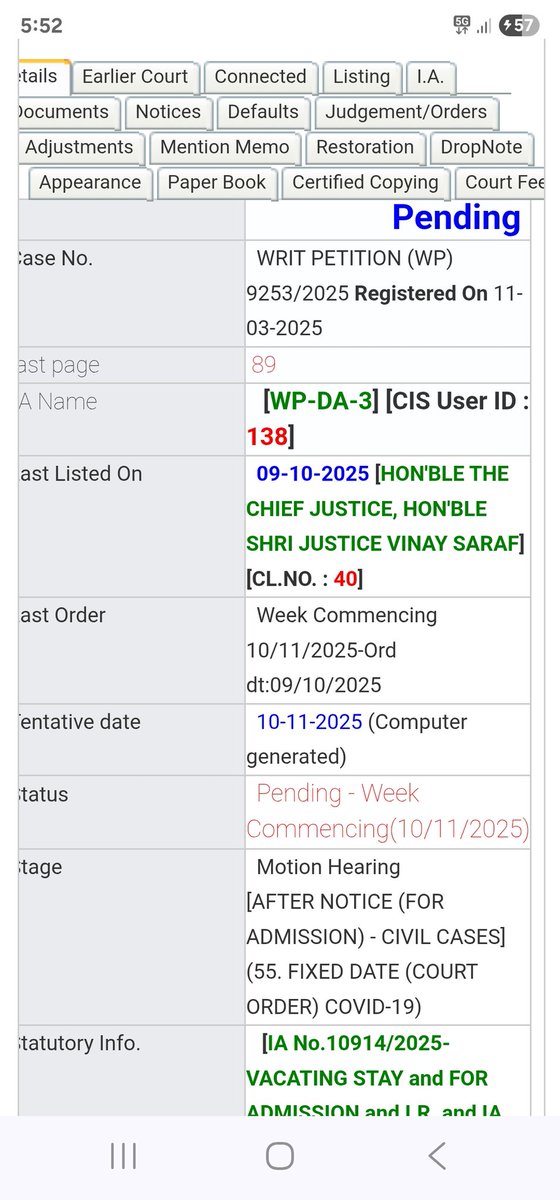Click the Last Listed On row label

pos(80,474)
